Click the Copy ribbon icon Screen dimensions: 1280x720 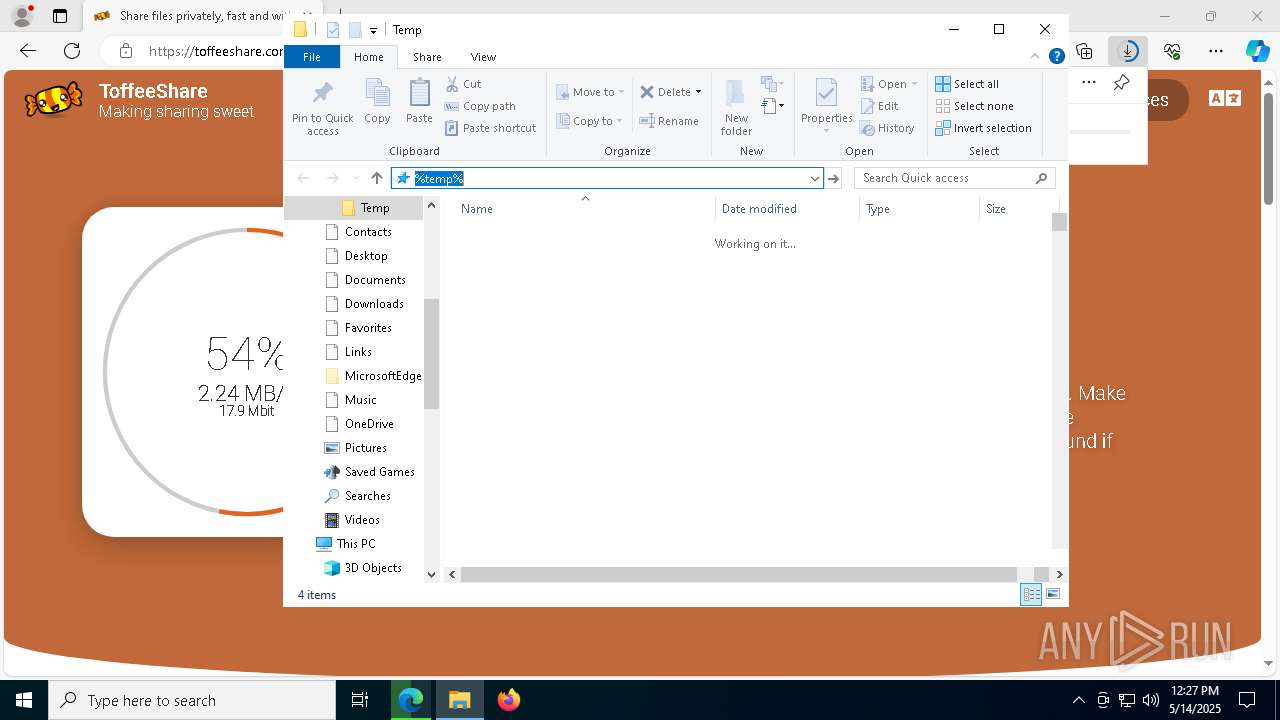[x=377, y=101]
